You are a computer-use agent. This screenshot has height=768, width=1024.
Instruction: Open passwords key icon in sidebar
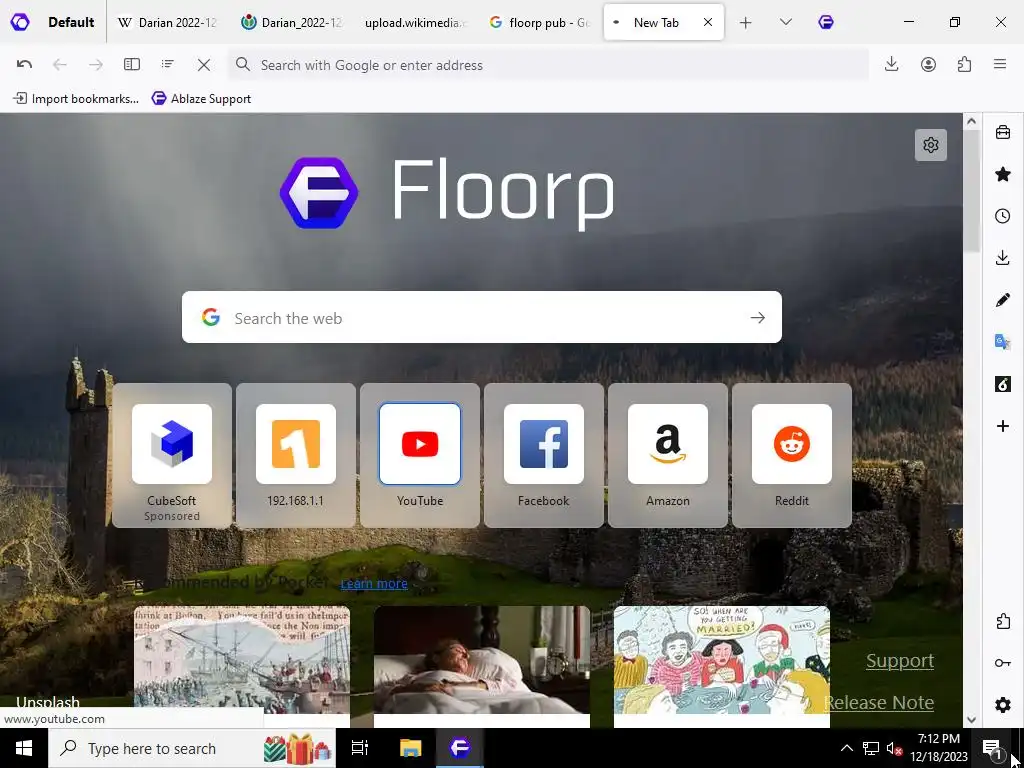[x=1003, y=663]
